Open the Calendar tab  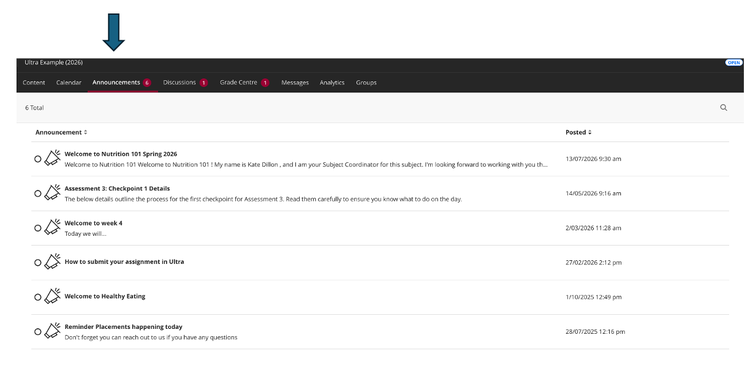[x=69, y=82]
